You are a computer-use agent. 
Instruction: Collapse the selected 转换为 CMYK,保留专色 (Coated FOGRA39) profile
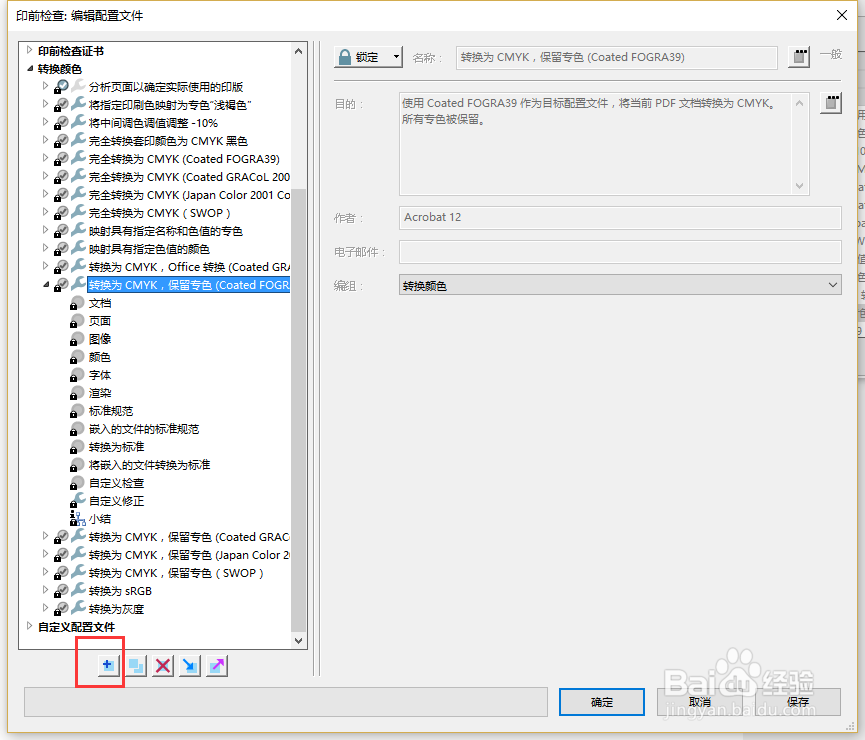click(46, 285)
